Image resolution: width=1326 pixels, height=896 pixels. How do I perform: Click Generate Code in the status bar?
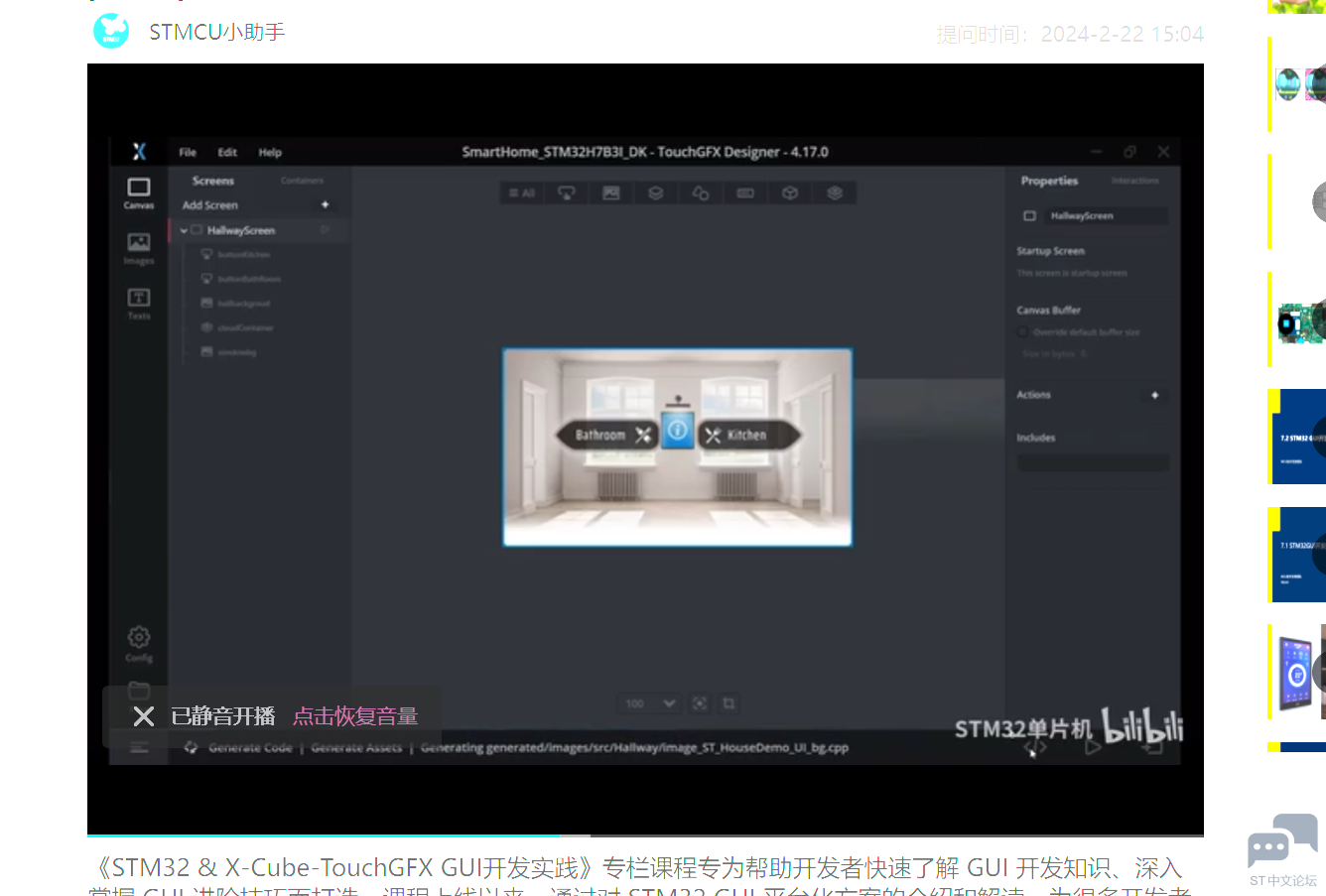[x=250, y=747]
